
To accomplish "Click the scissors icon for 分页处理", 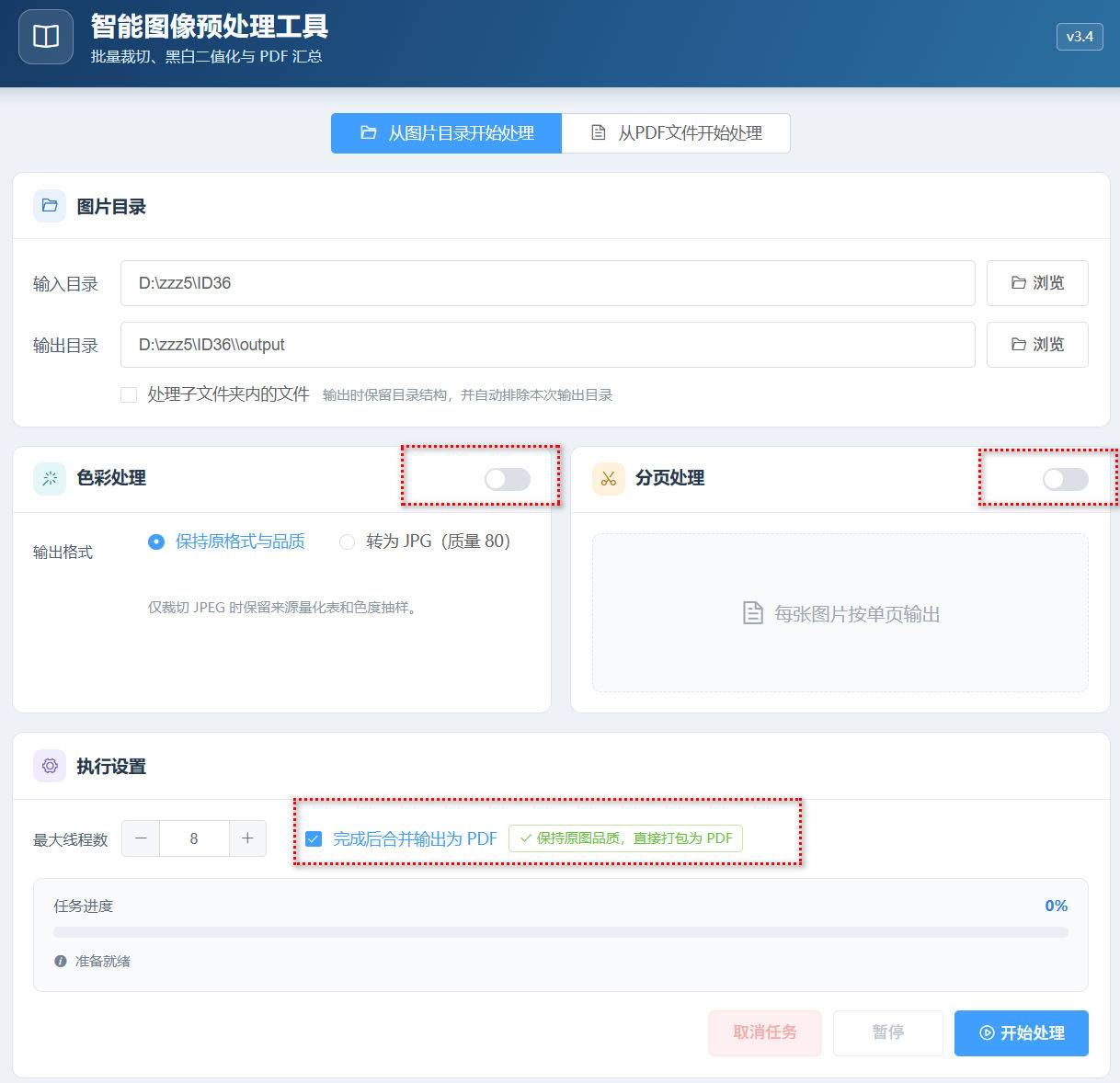I will point(608,478).
